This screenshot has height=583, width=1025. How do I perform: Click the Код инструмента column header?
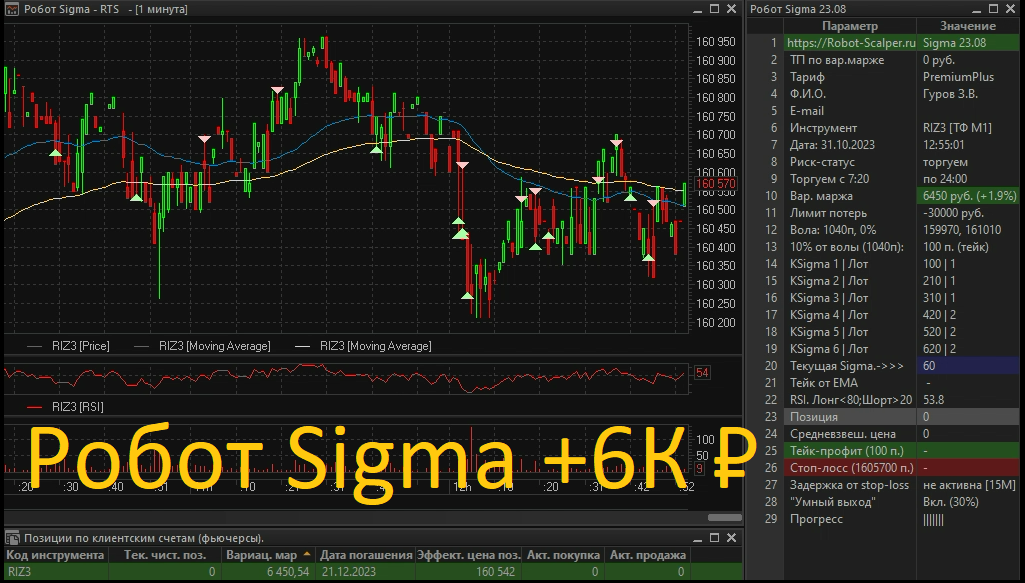coord(56,555)
